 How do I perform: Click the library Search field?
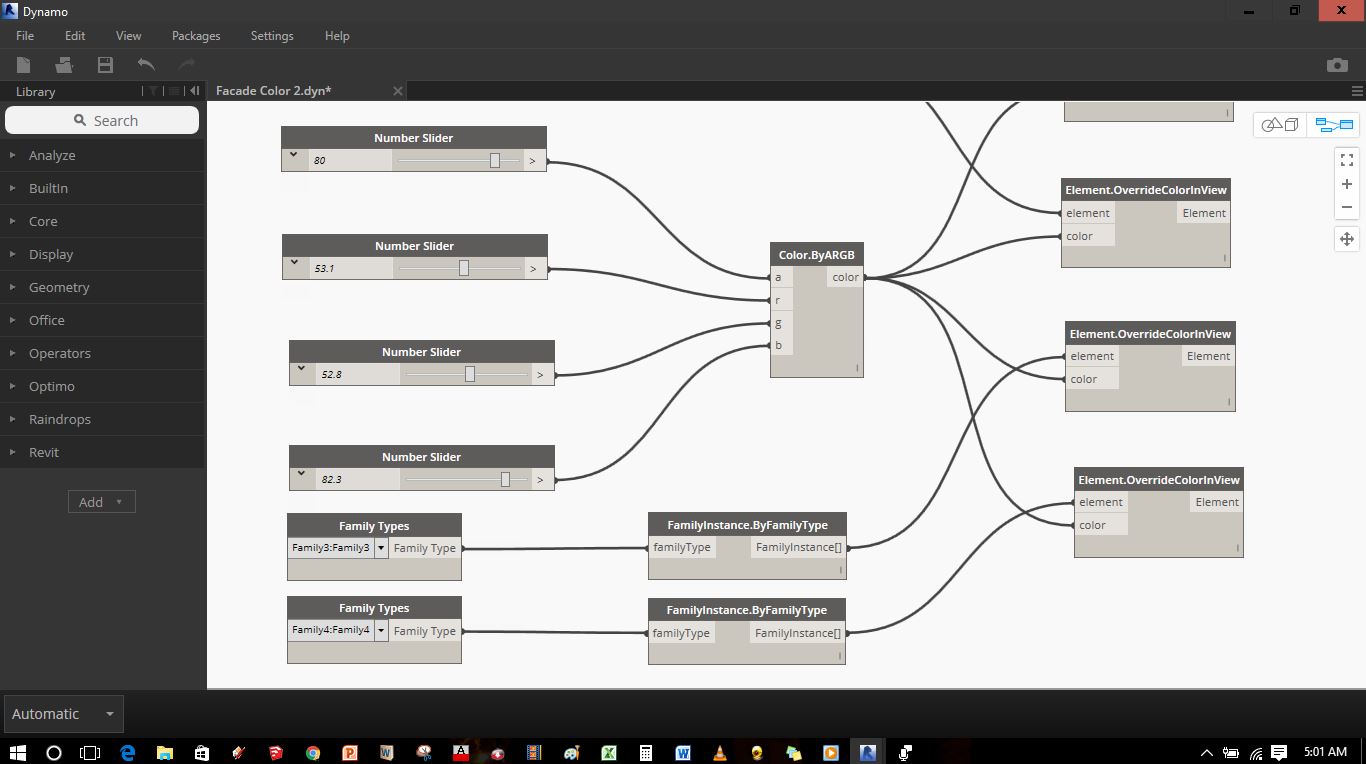pos(102,120)
